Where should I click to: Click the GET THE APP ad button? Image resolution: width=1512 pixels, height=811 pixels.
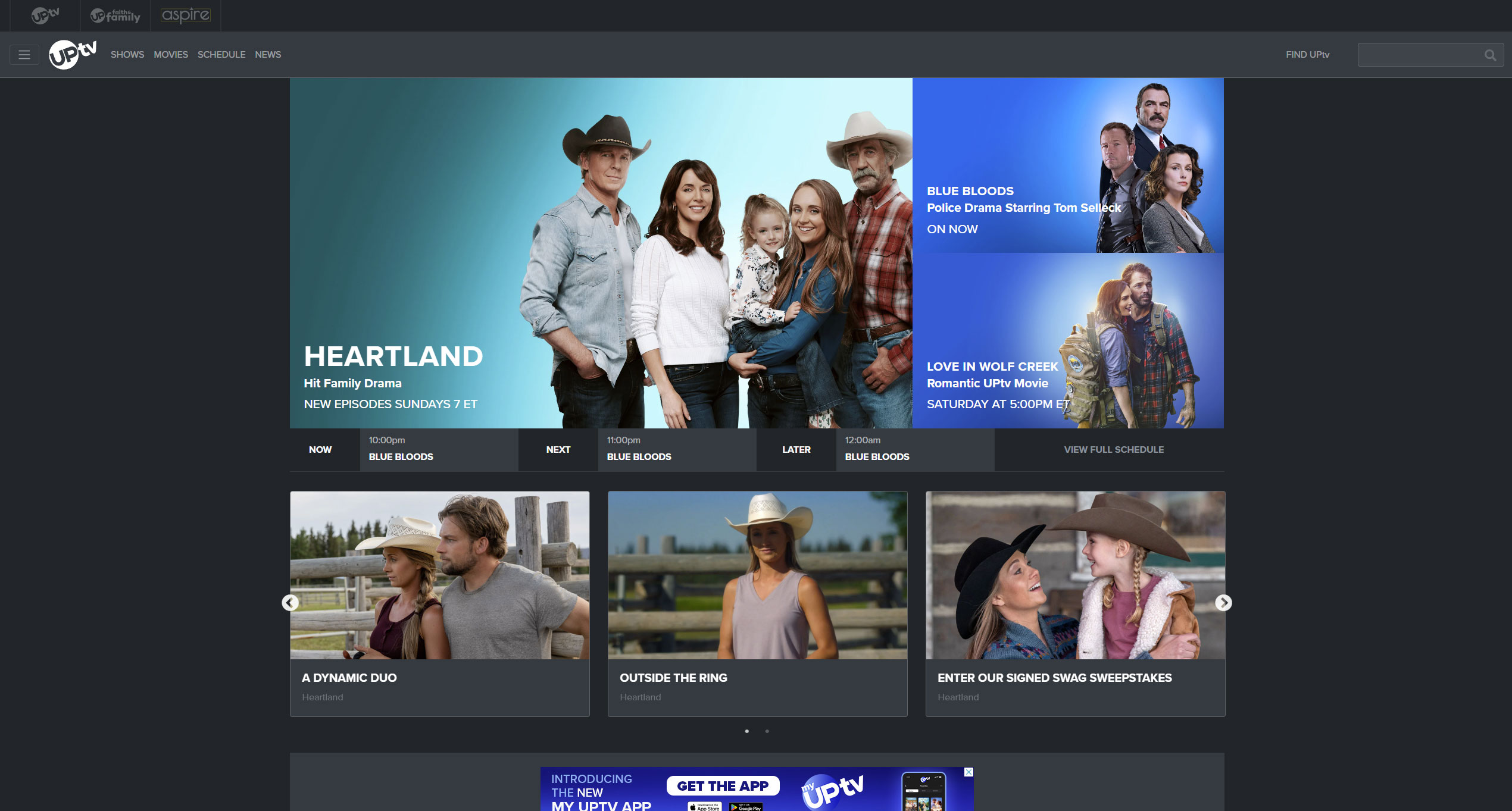coord(723,786)
